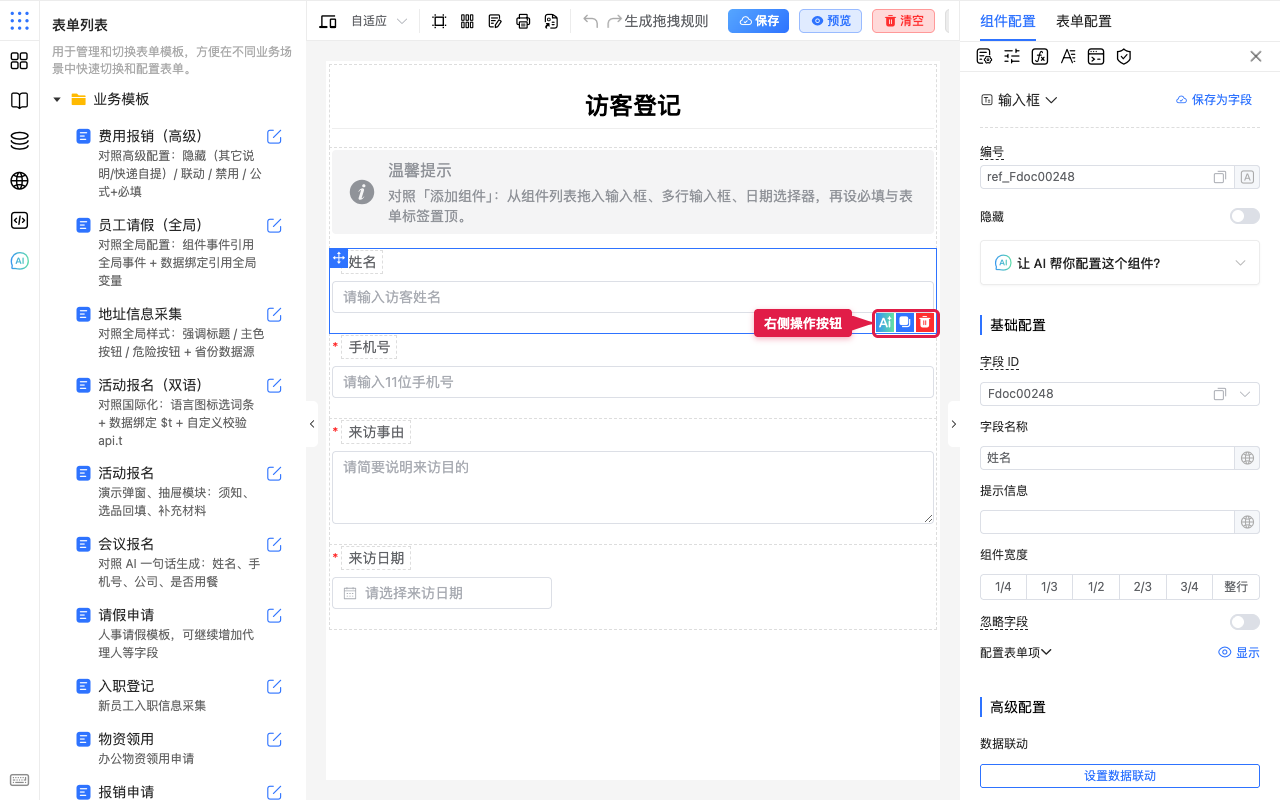Toggle the 忽略字段 switch
Image resolution: width=1280 pixels, height=800 pixels.
click(1245, 622)
